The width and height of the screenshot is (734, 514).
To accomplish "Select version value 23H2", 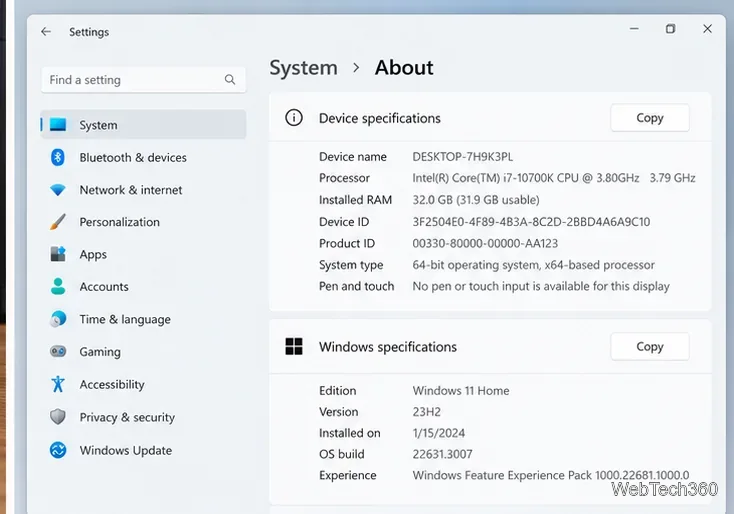I will pos(426,411).
